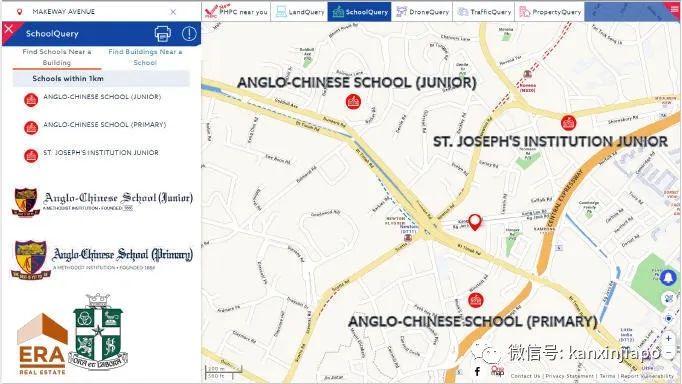Zoom in with the plus button
Image resolution: width=682 pixels, height=384 pixels.
coord(669,338)
